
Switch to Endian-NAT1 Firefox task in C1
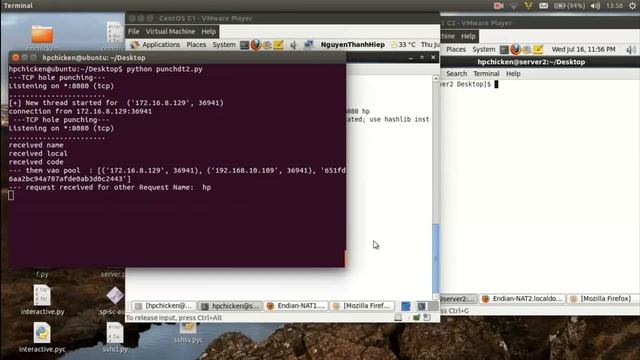(296, 306)
